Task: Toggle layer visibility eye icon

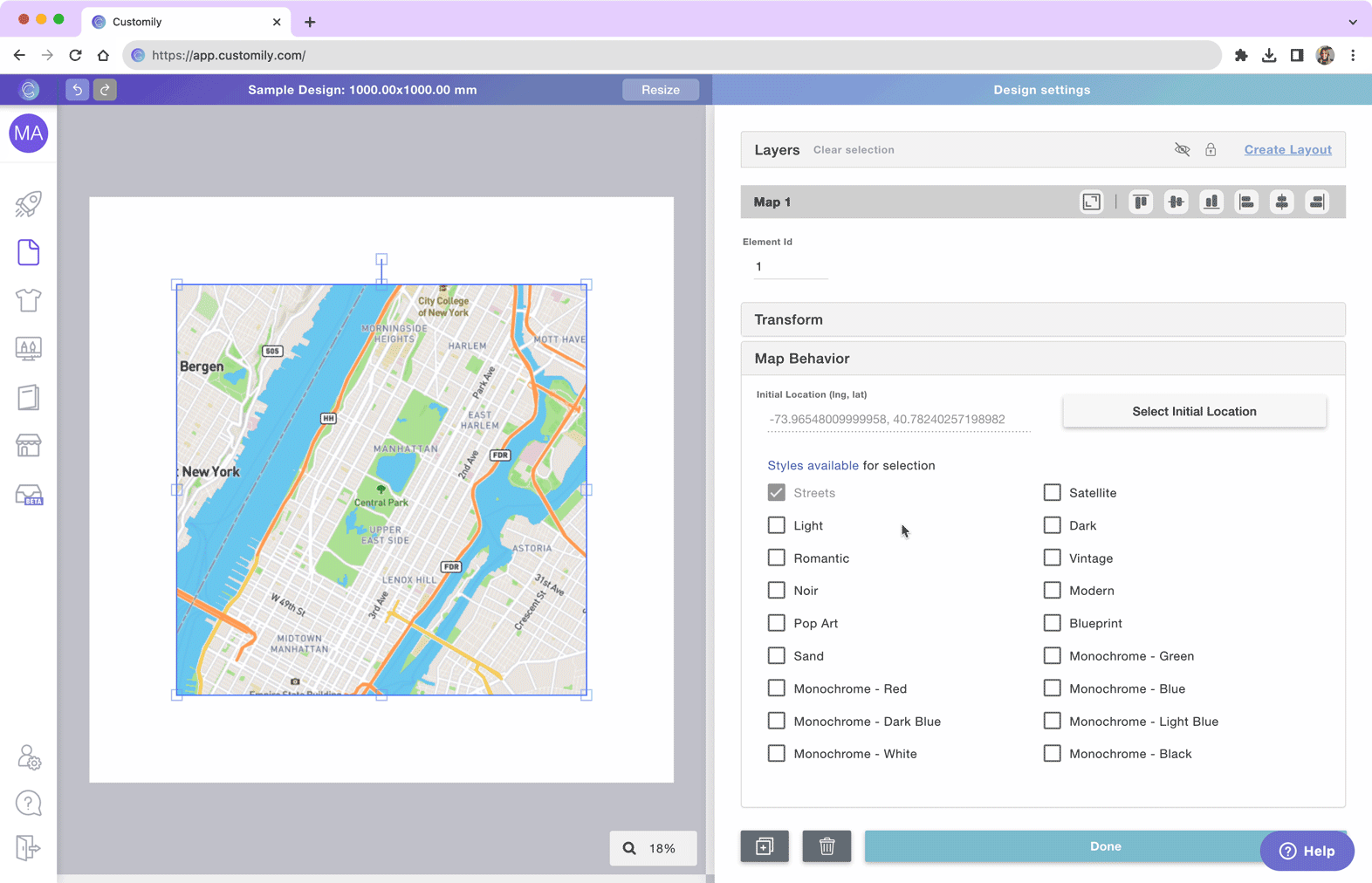Action: (x=1182, y=150)
